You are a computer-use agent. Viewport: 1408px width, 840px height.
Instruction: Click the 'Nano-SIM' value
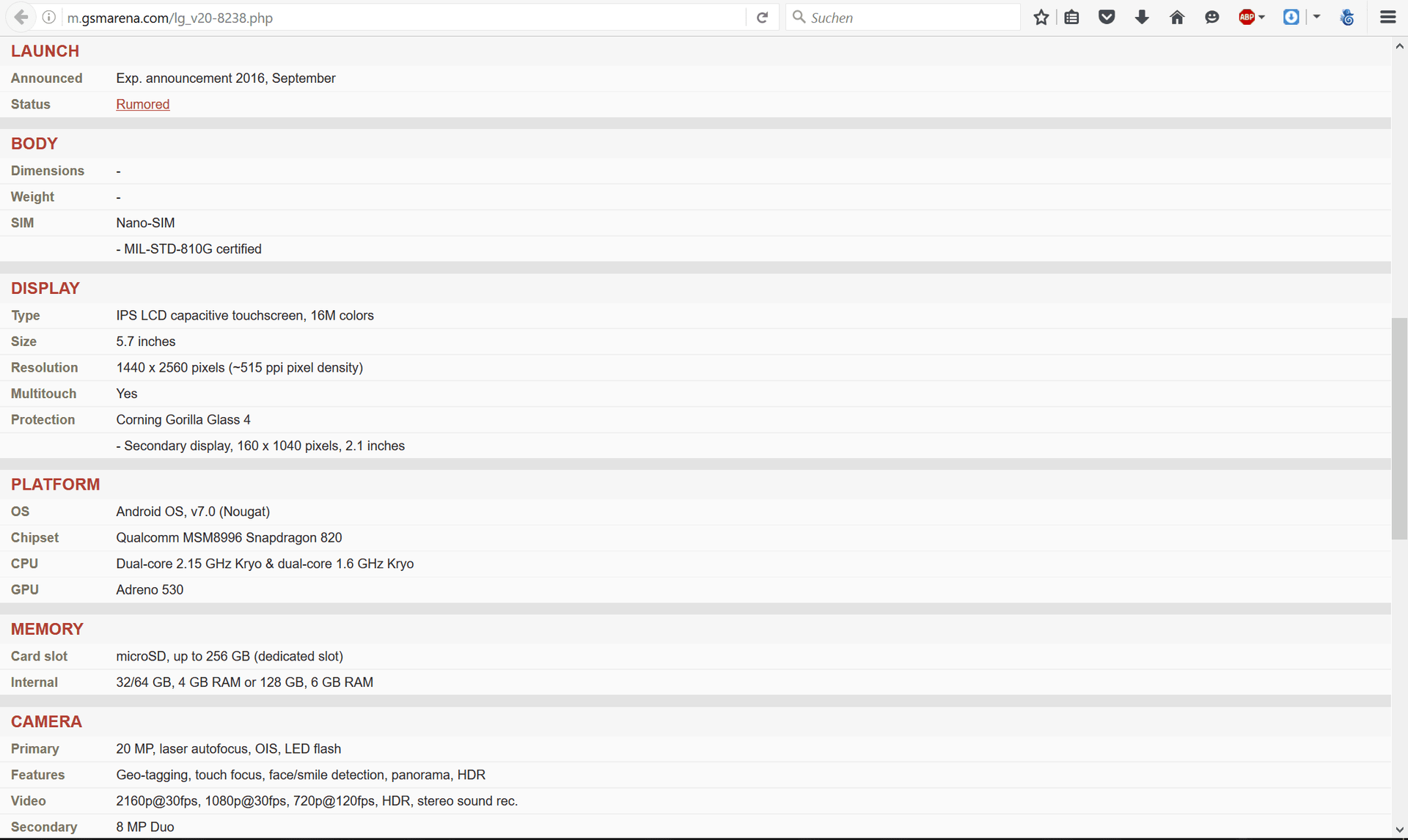(x=145, y=223)
